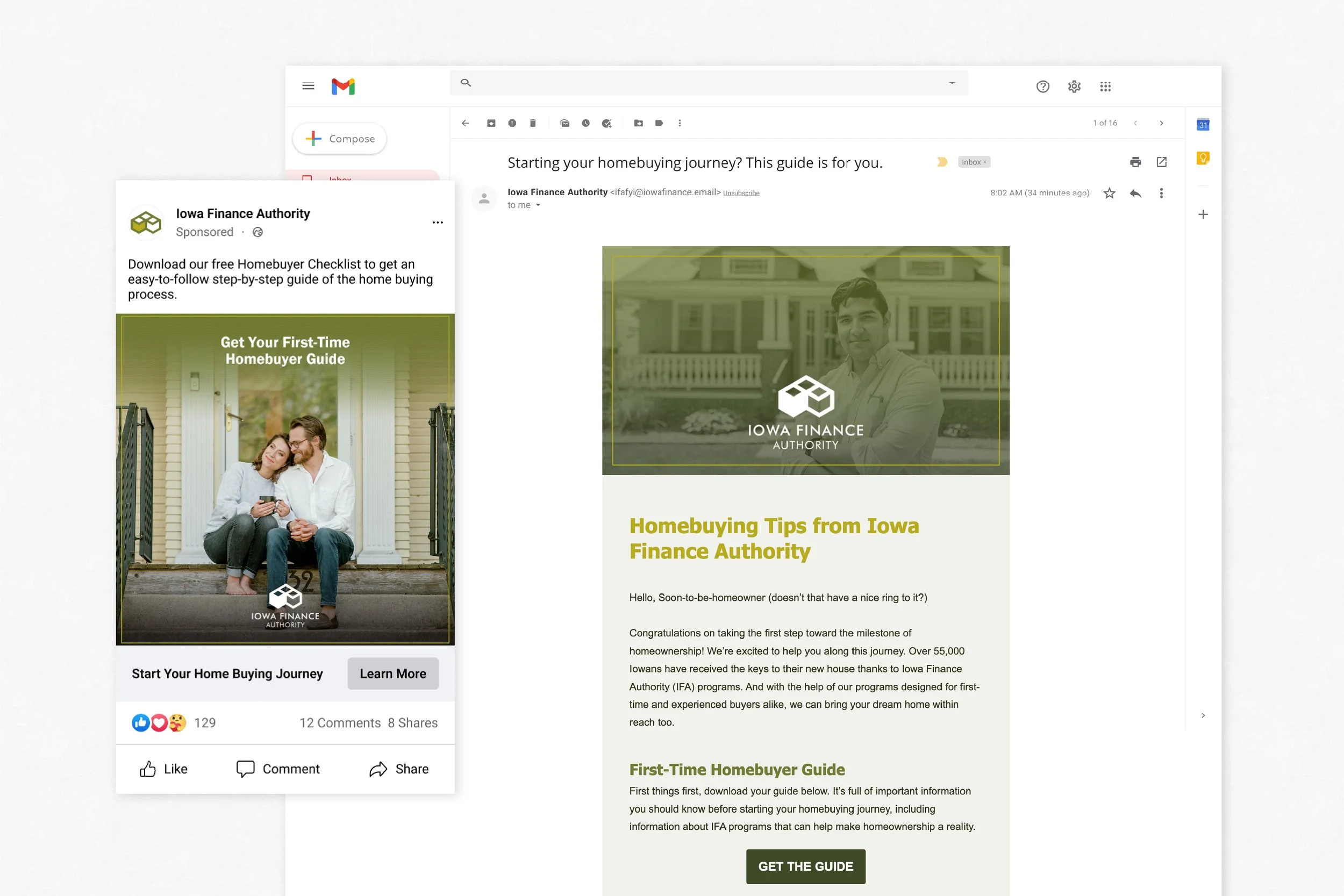Click the search magnifier icon in Gmail
The width and height of the screenshot is (1344, 896).
pos(466,83)
